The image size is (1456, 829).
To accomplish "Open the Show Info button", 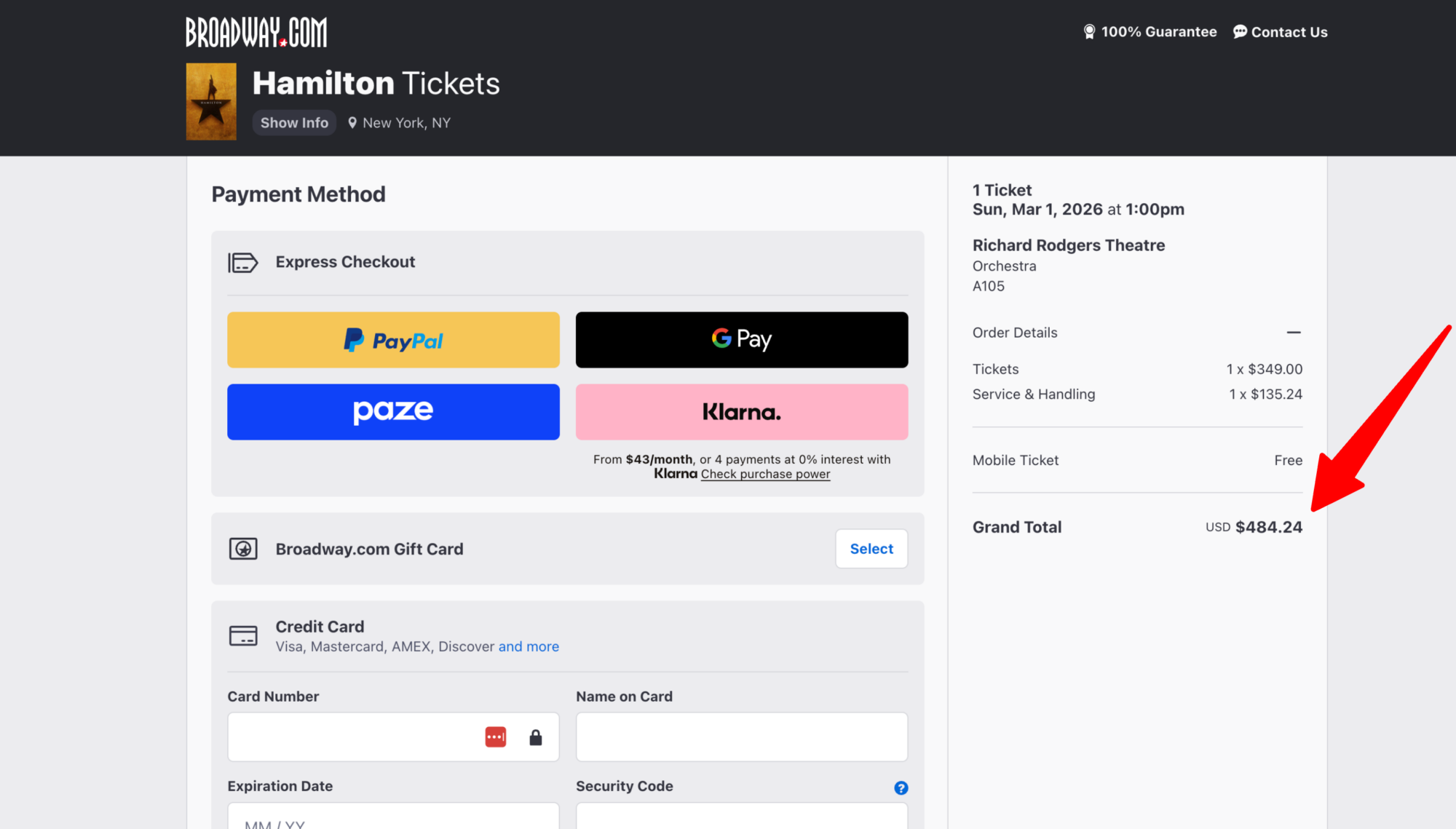I will [x=294, y=123].
